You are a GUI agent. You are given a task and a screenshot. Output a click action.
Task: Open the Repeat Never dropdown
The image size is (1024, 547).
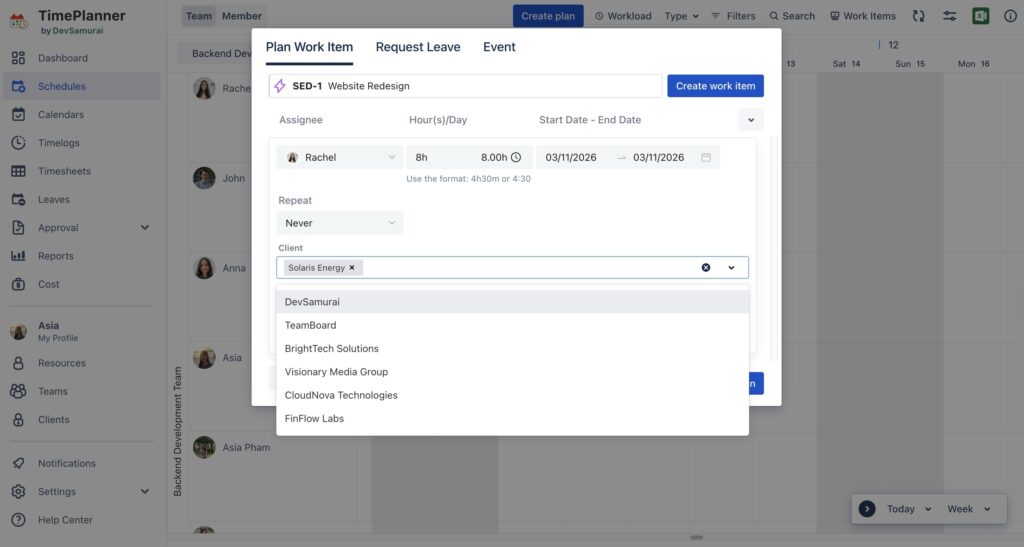tap(340, 223)
